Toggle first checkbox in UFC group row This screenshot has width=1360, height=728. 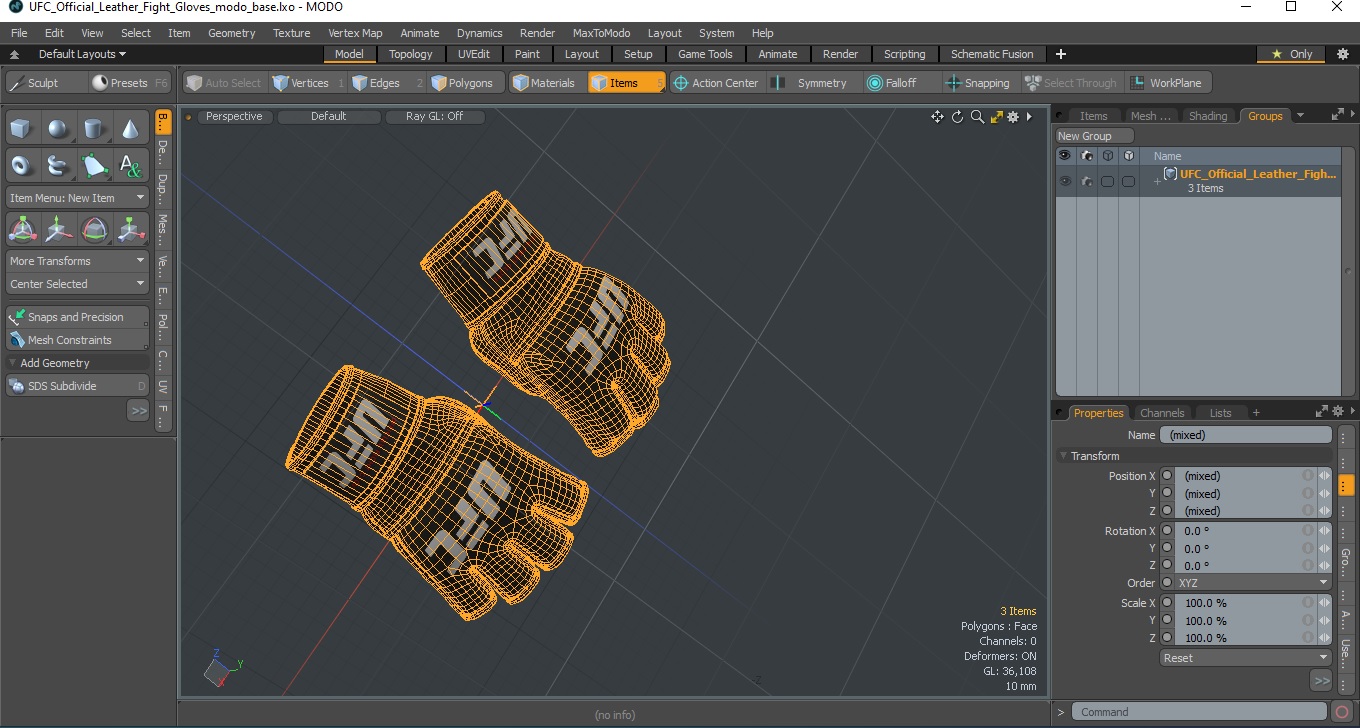(1107, 181)
